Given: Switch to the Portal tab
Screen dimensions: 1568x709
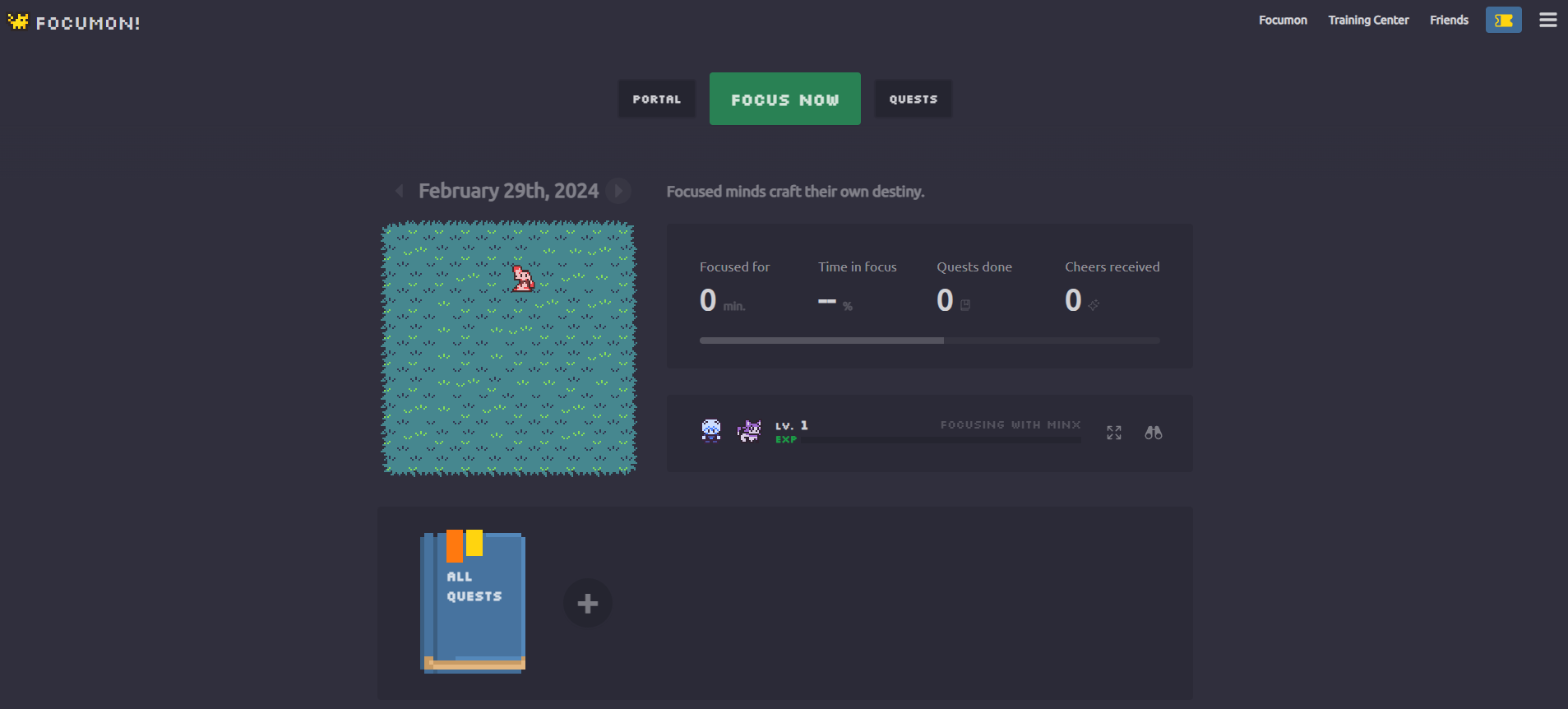Looking at the screenshot, I should 657,99.
